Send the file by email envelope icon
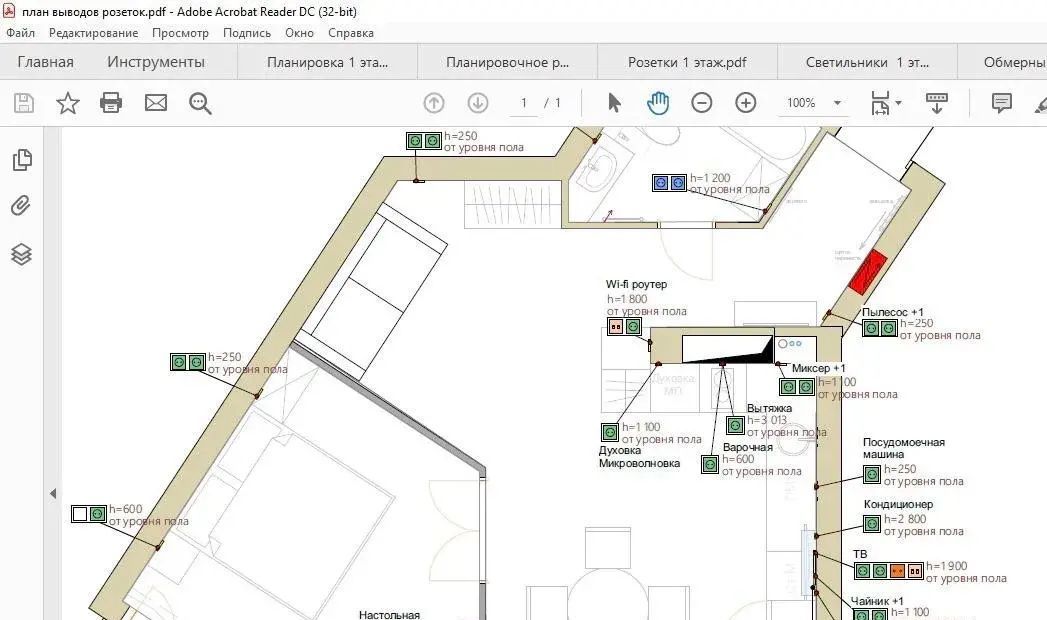 click(156, 103)
